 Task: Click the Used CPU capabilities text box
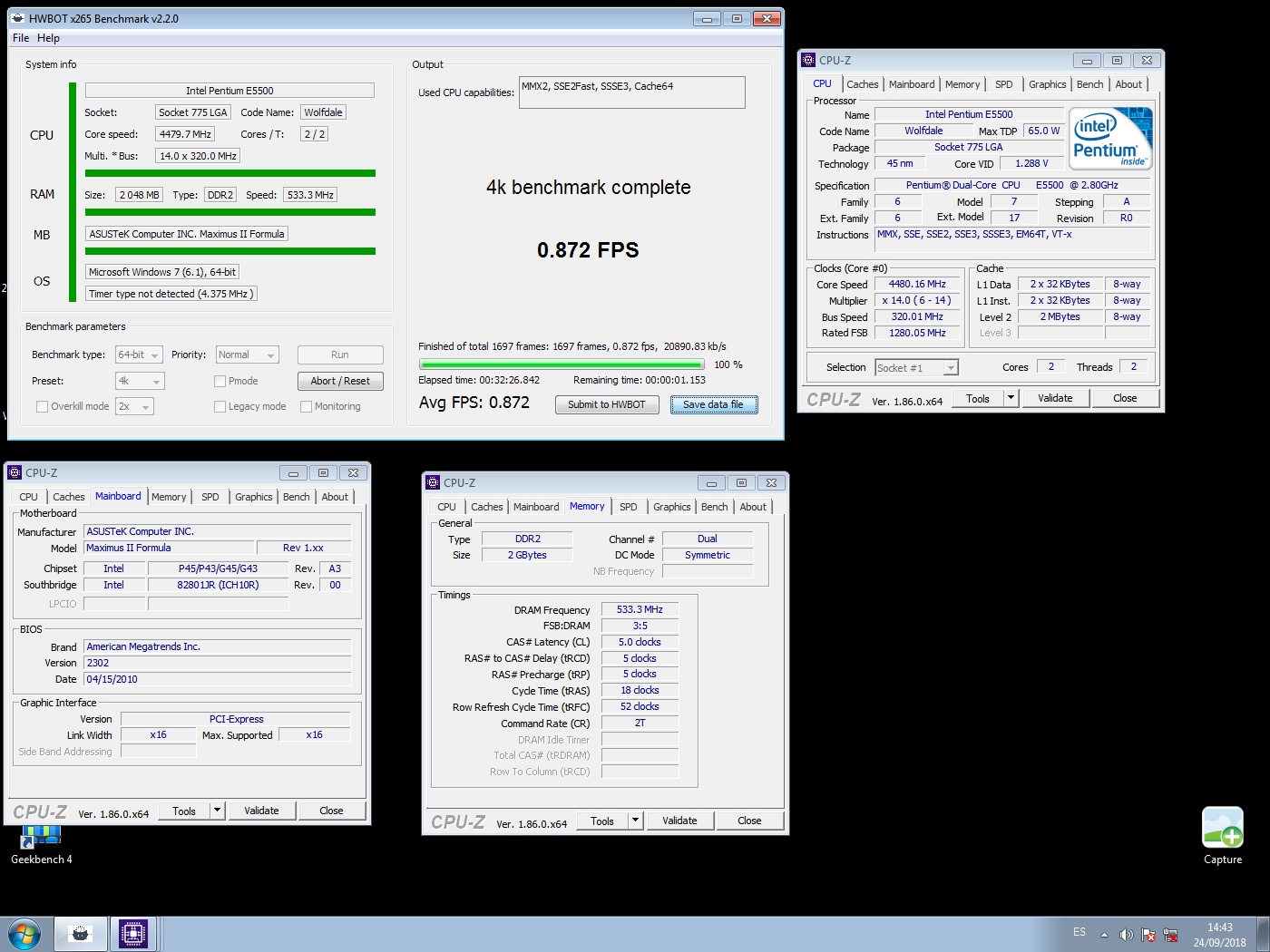coord(631,92)
